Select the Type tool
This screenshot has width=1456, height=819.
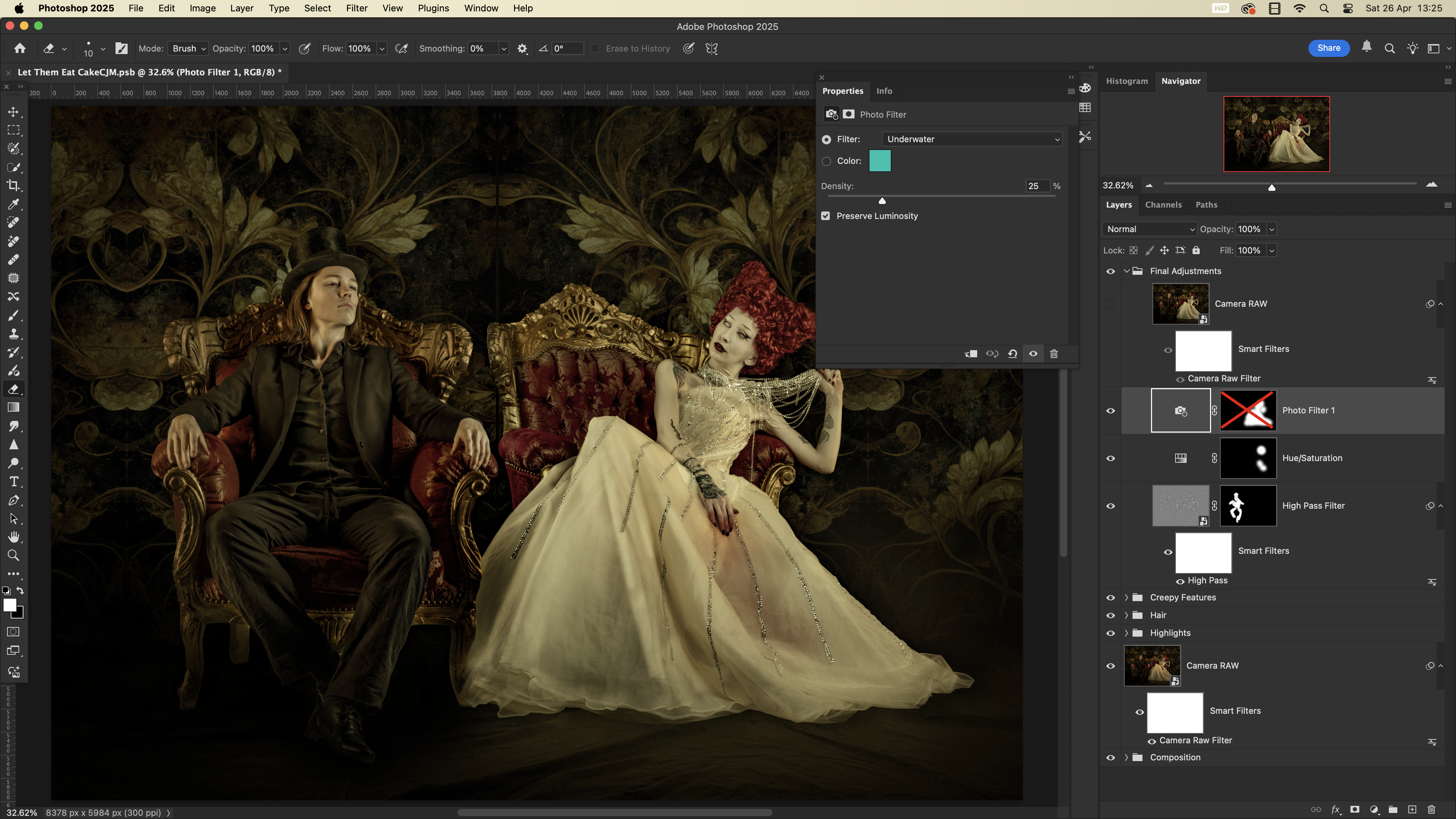coord(14,482)
